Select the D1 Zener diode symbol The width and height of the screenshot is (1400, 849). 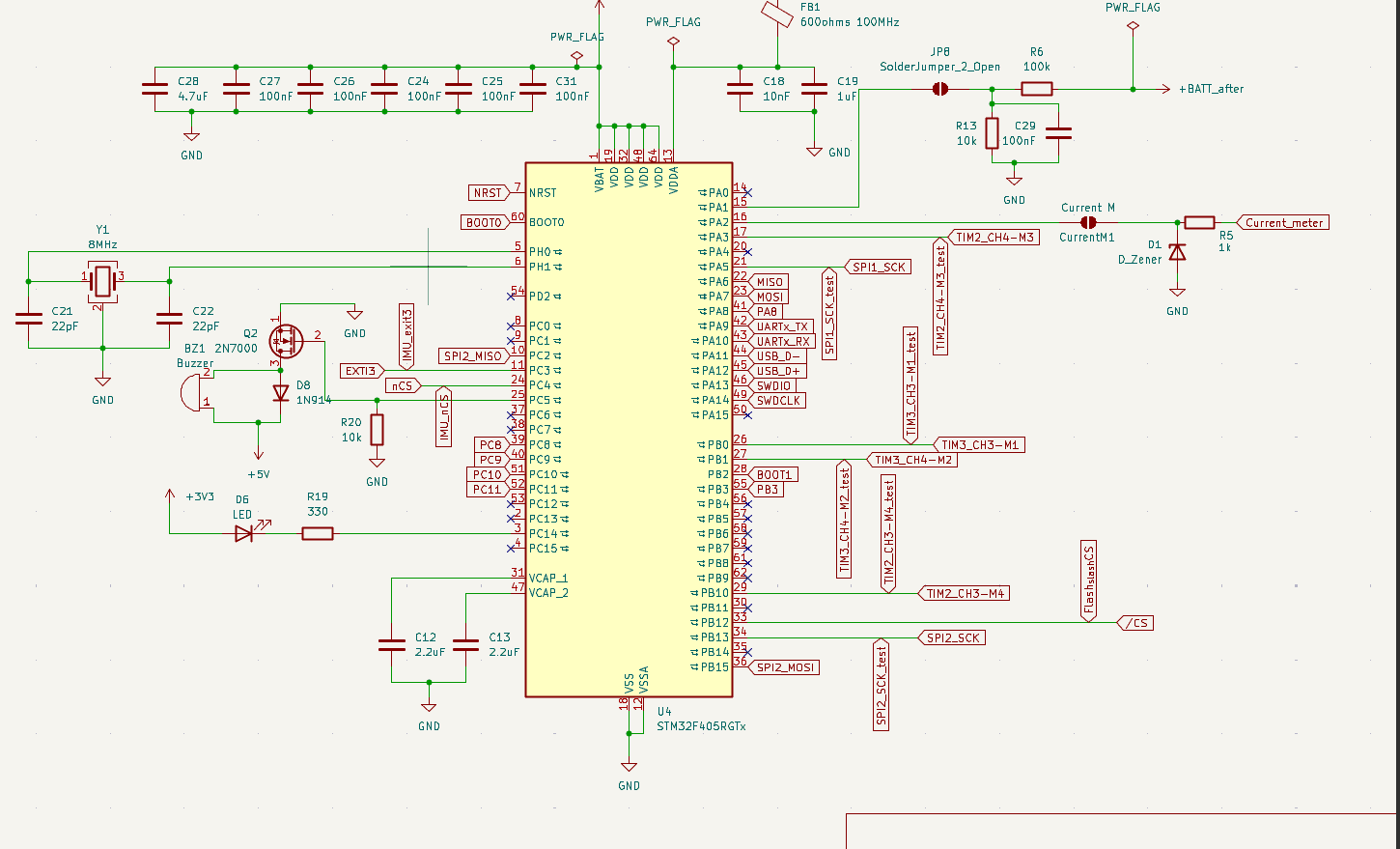1177,252
